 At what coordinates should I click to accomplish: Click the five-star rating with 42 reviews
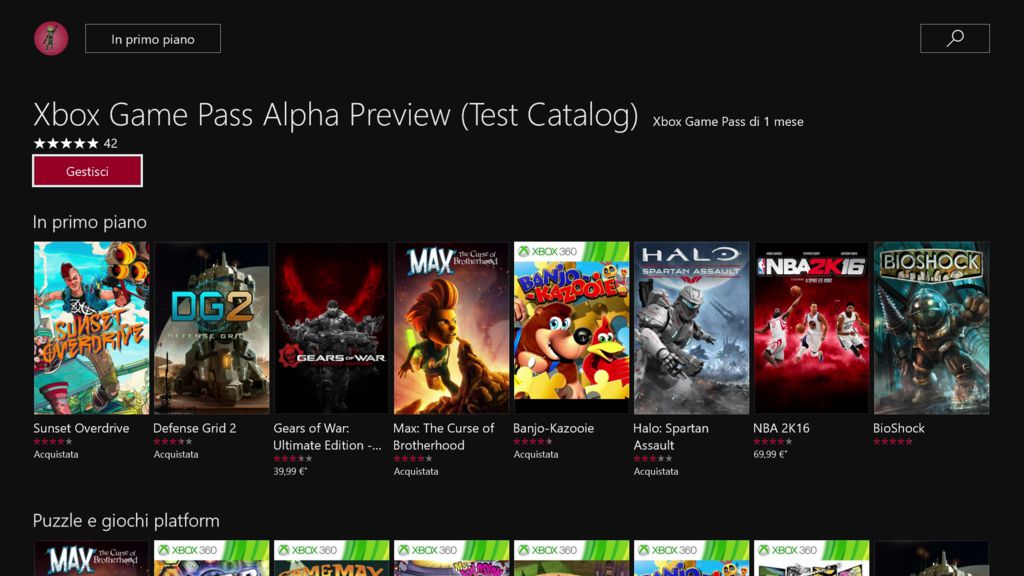[x=75, y=143]
